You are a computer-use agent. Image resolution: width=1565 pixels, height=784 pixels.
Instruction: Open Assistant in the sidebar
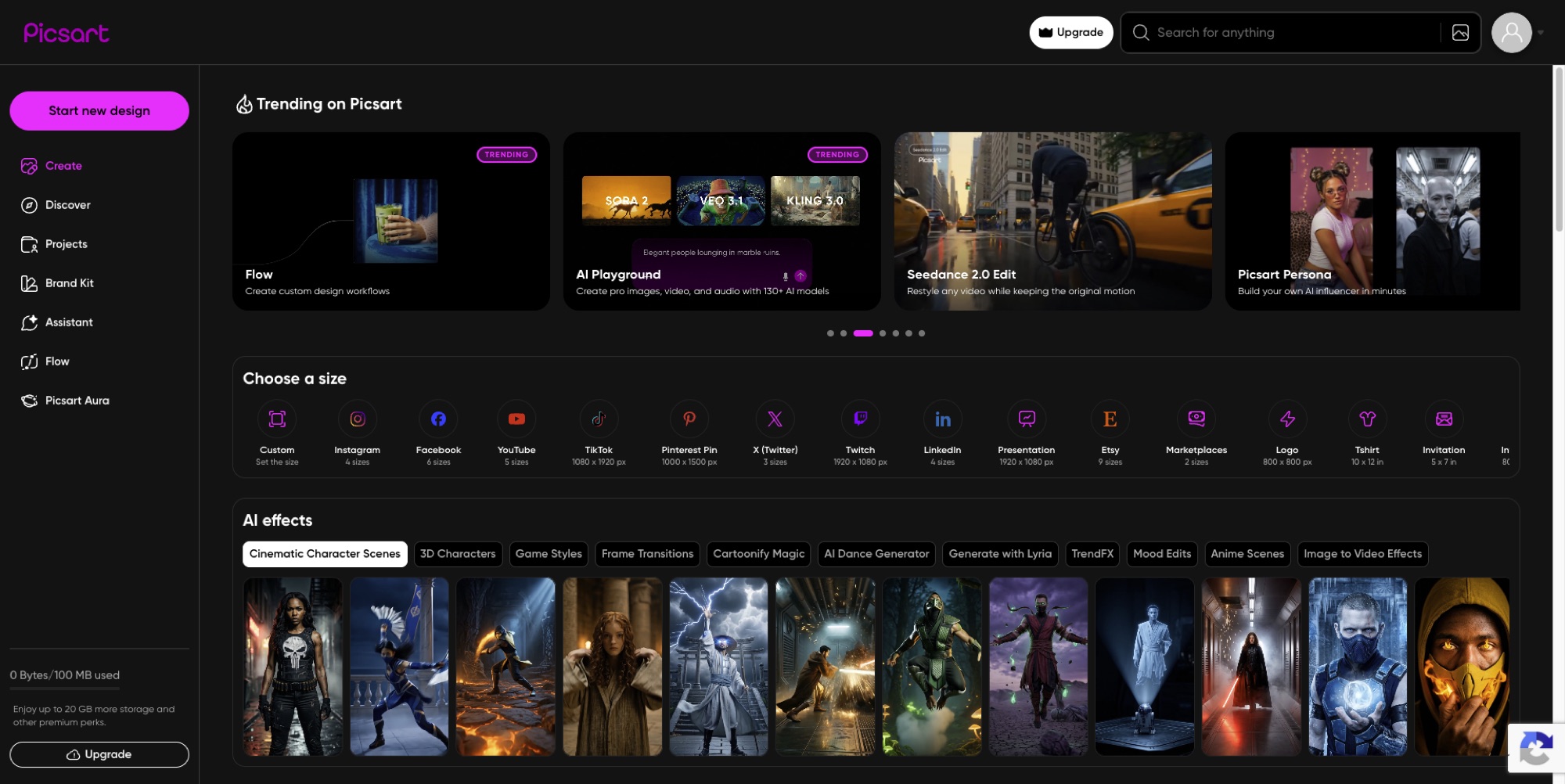pyautogui.click(x=56, y=322)
